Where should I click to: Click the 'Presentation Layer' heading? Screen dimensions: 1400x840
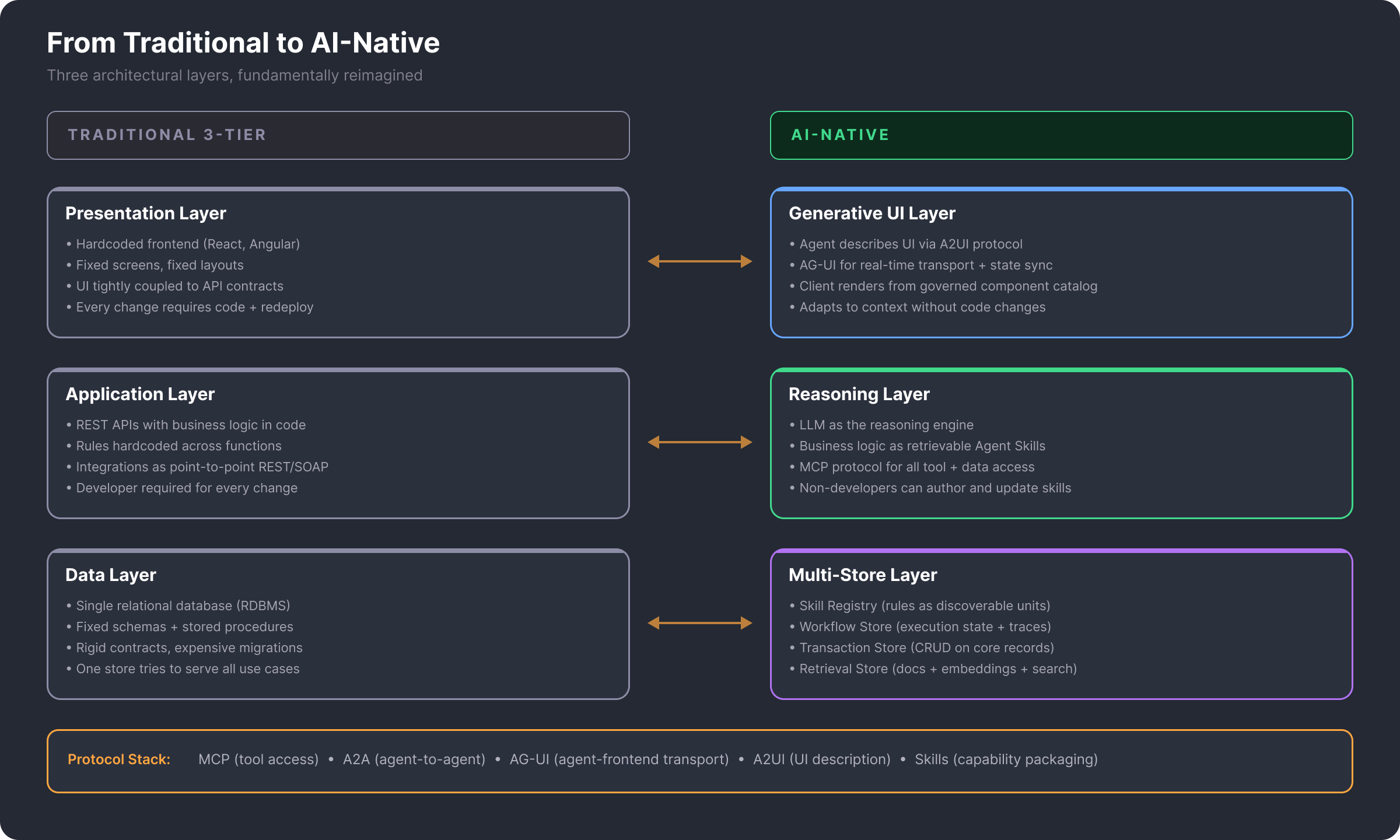point(146,213)
